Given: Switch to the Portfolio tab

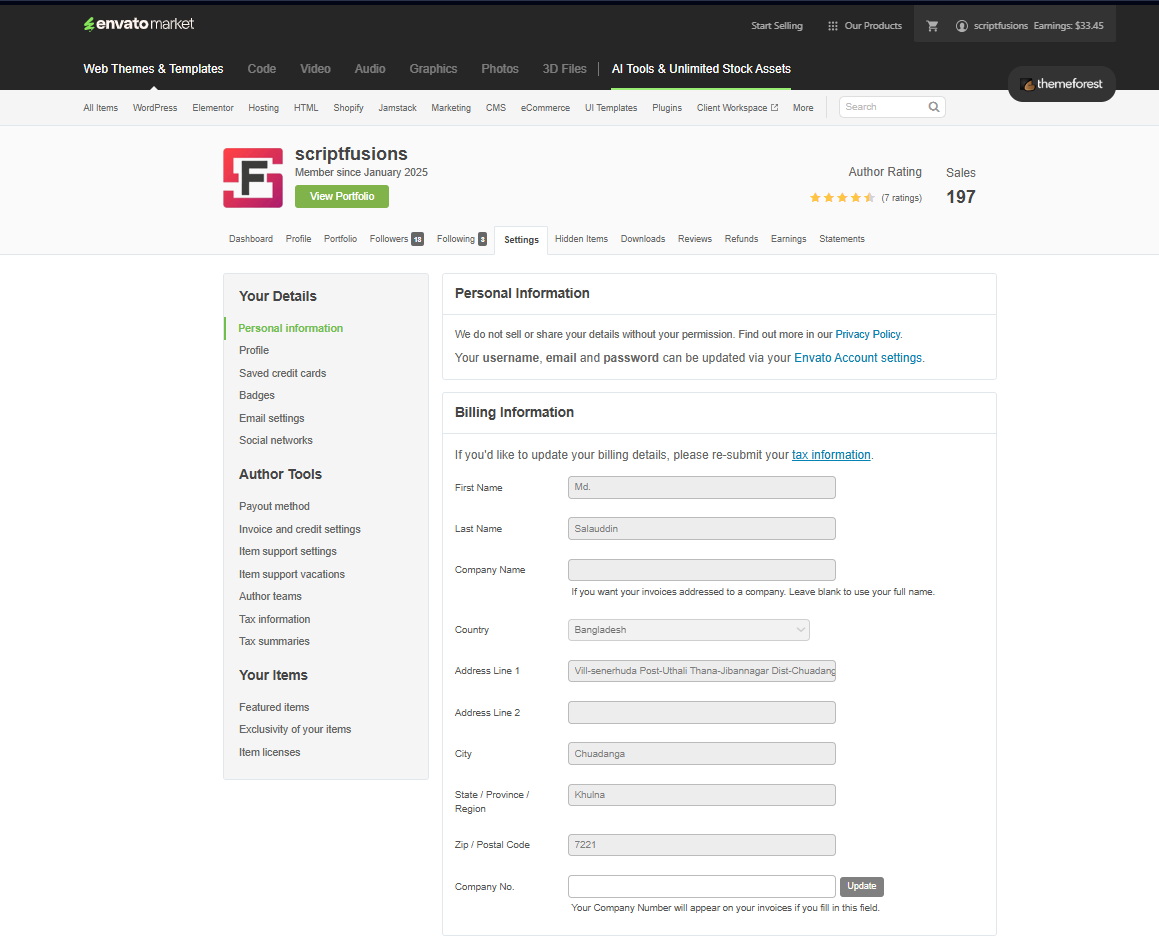Looking at the screenshot, I should click(340, 239).
